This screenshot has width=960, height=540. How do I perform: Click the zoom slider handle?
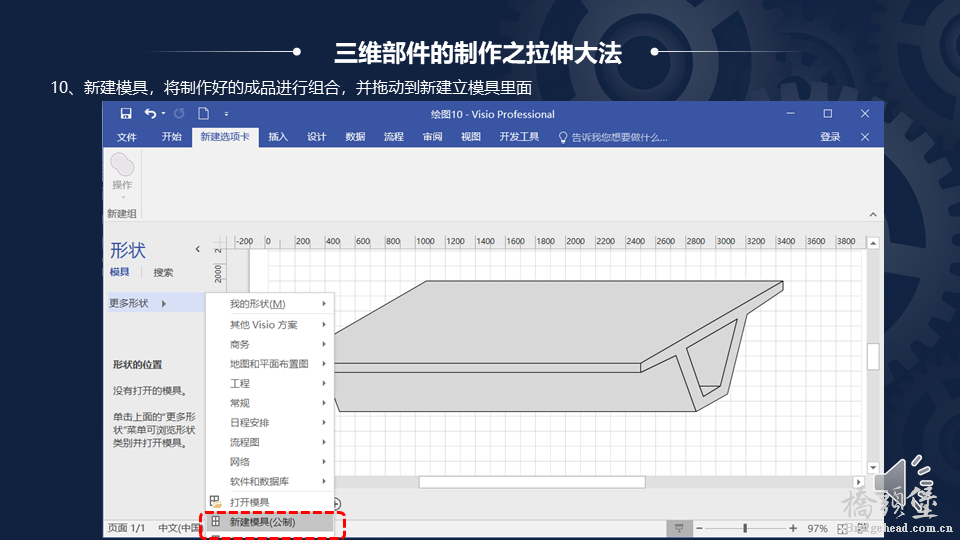coord(745,528)
